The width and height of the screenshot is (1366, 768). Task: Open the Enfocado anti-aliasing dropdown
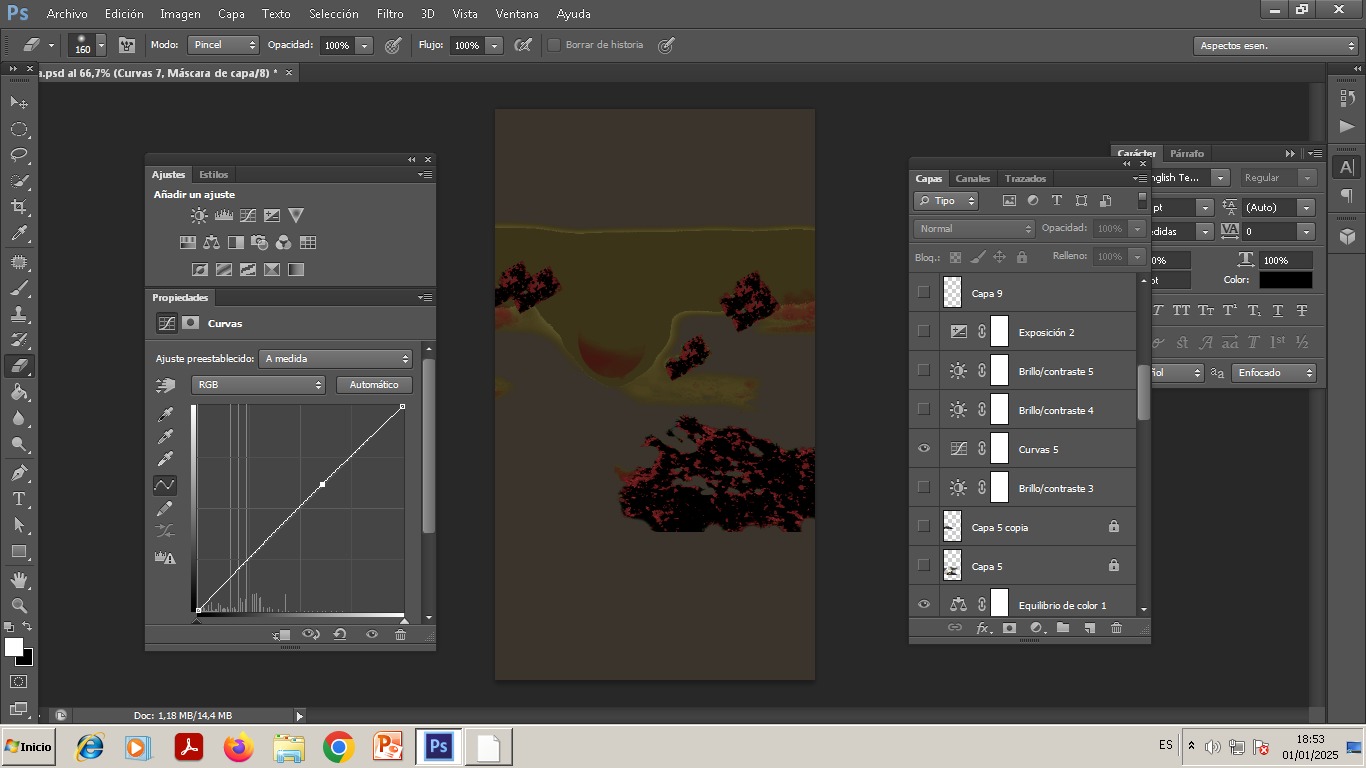(x=1274, y=373)
